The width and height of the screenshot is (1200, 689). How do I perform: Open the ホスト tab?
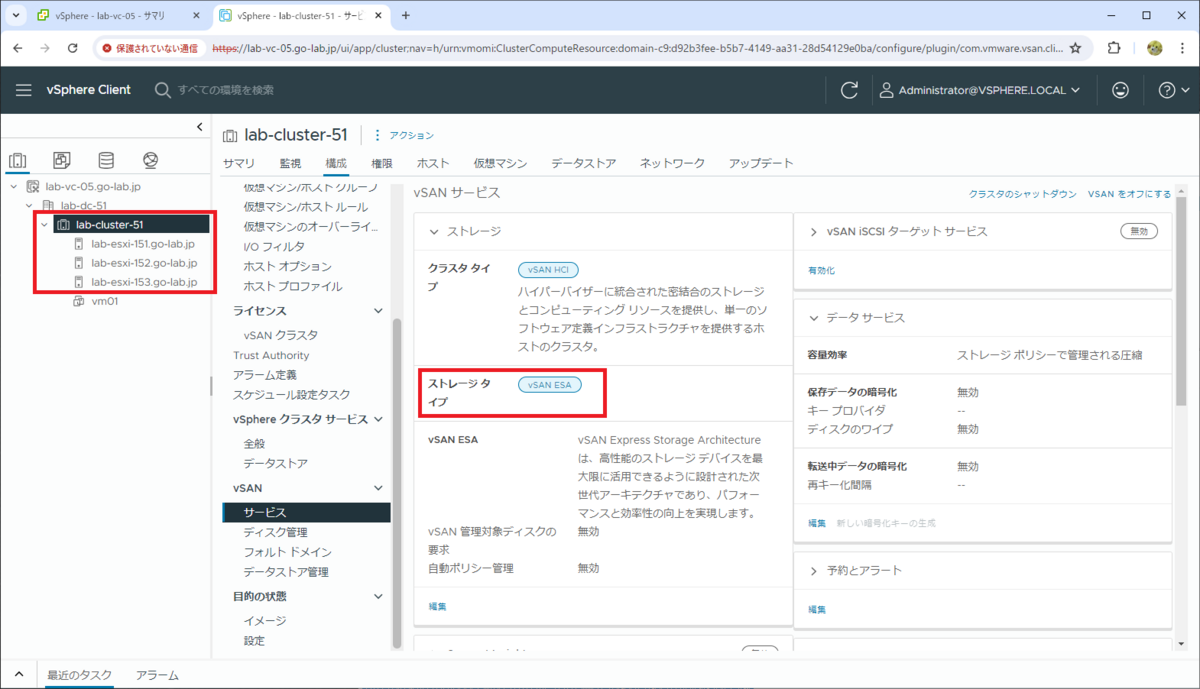(x=433, y=163)
